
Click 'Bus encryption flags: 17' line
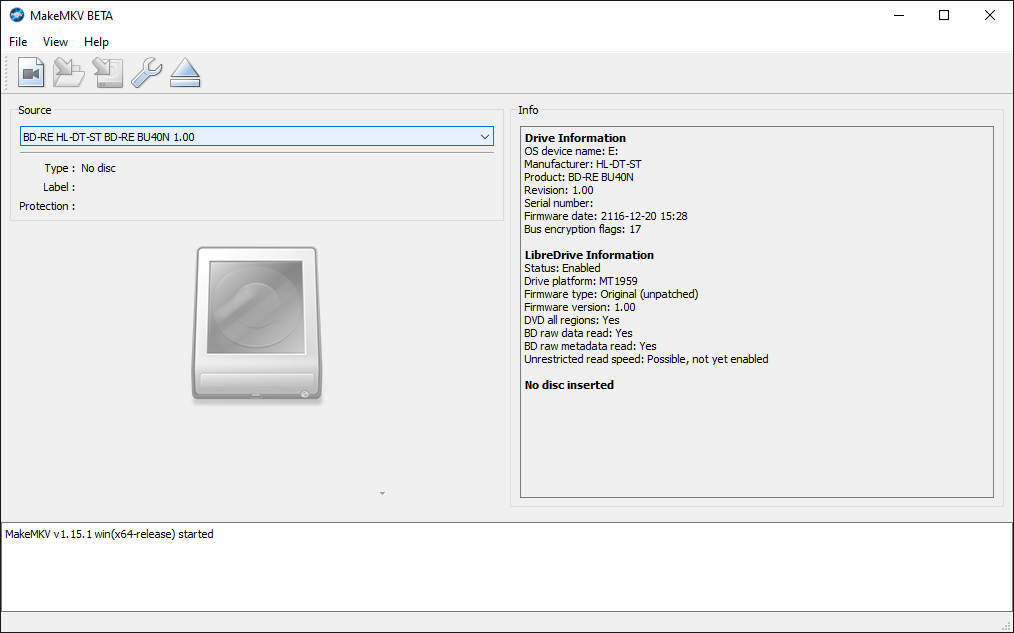[x=582, y=229]
